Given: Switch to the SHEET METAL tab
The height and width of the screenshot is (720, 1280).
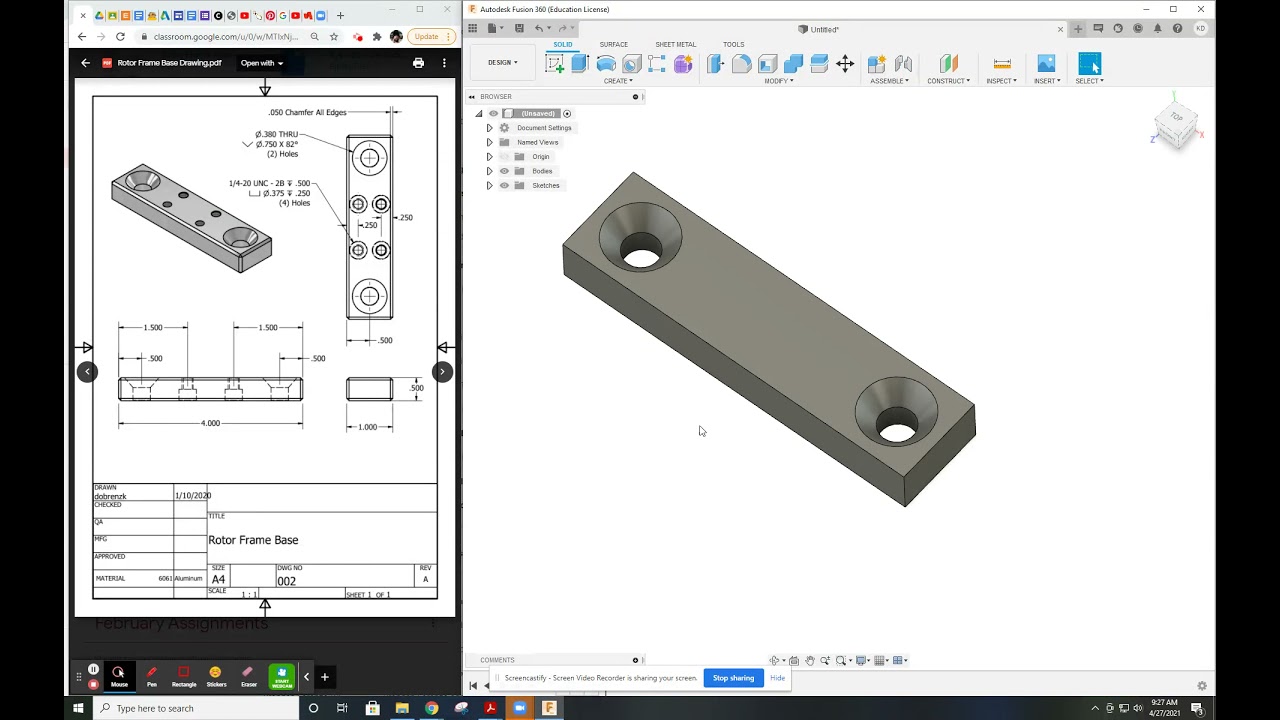Looking at the screenshot, I should click(675, 44).
